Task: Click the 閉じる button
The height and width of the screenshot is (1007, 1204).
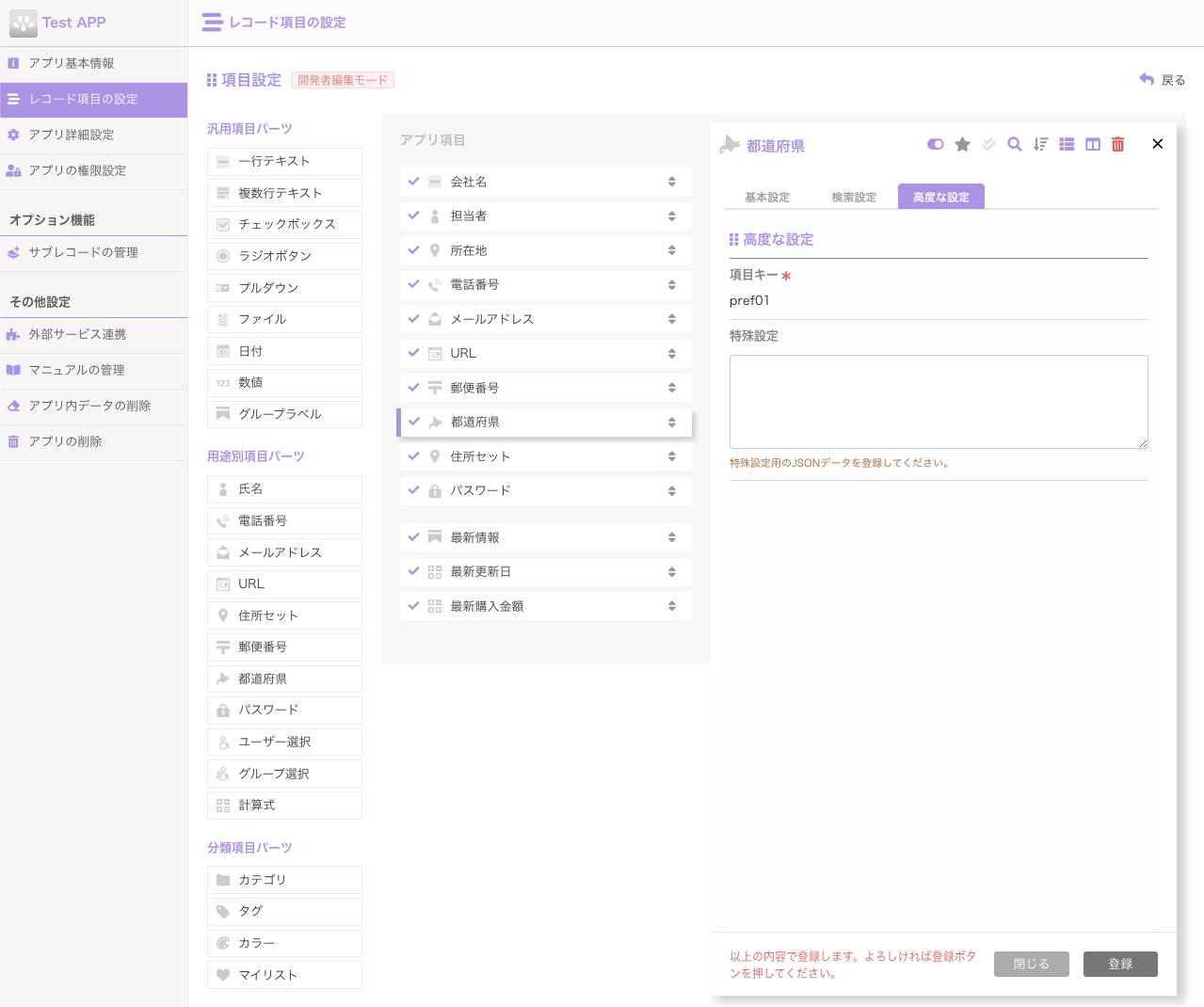Action: (x=1032, y=964)
